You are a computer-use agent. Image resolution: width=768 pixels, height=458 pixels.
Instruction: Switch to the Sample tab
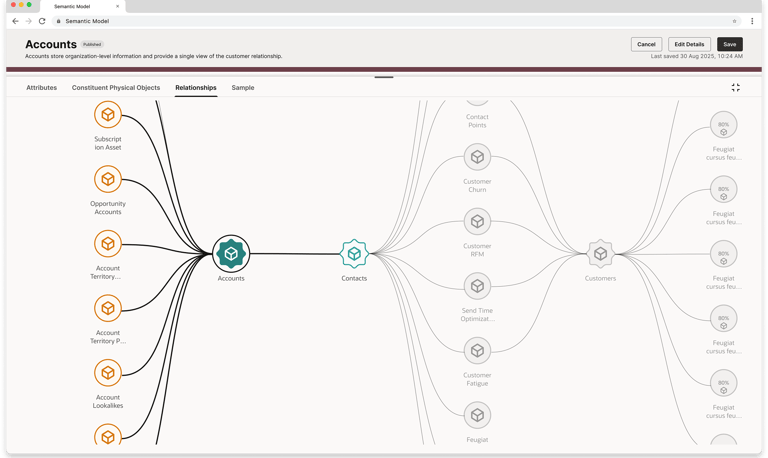(243, 88)
